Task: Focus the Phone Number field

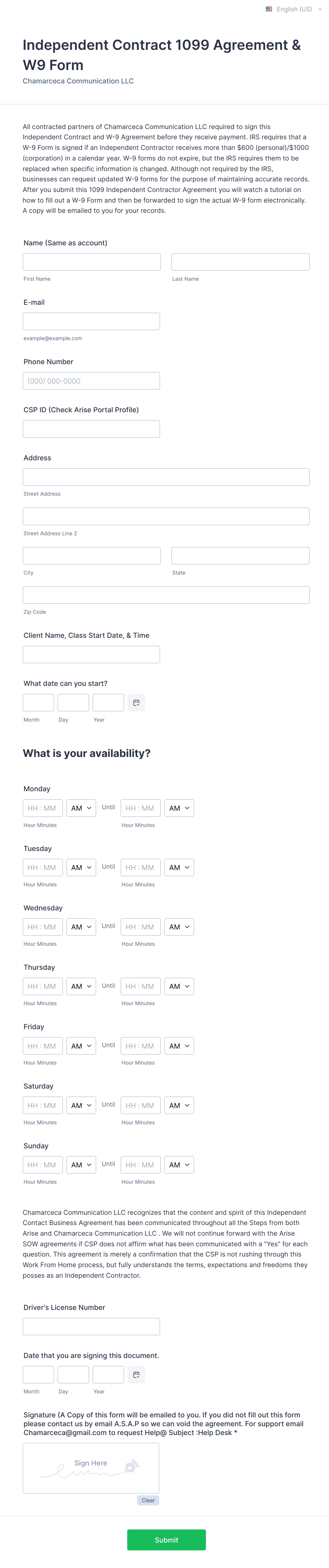Action: [x=91, y=381]
